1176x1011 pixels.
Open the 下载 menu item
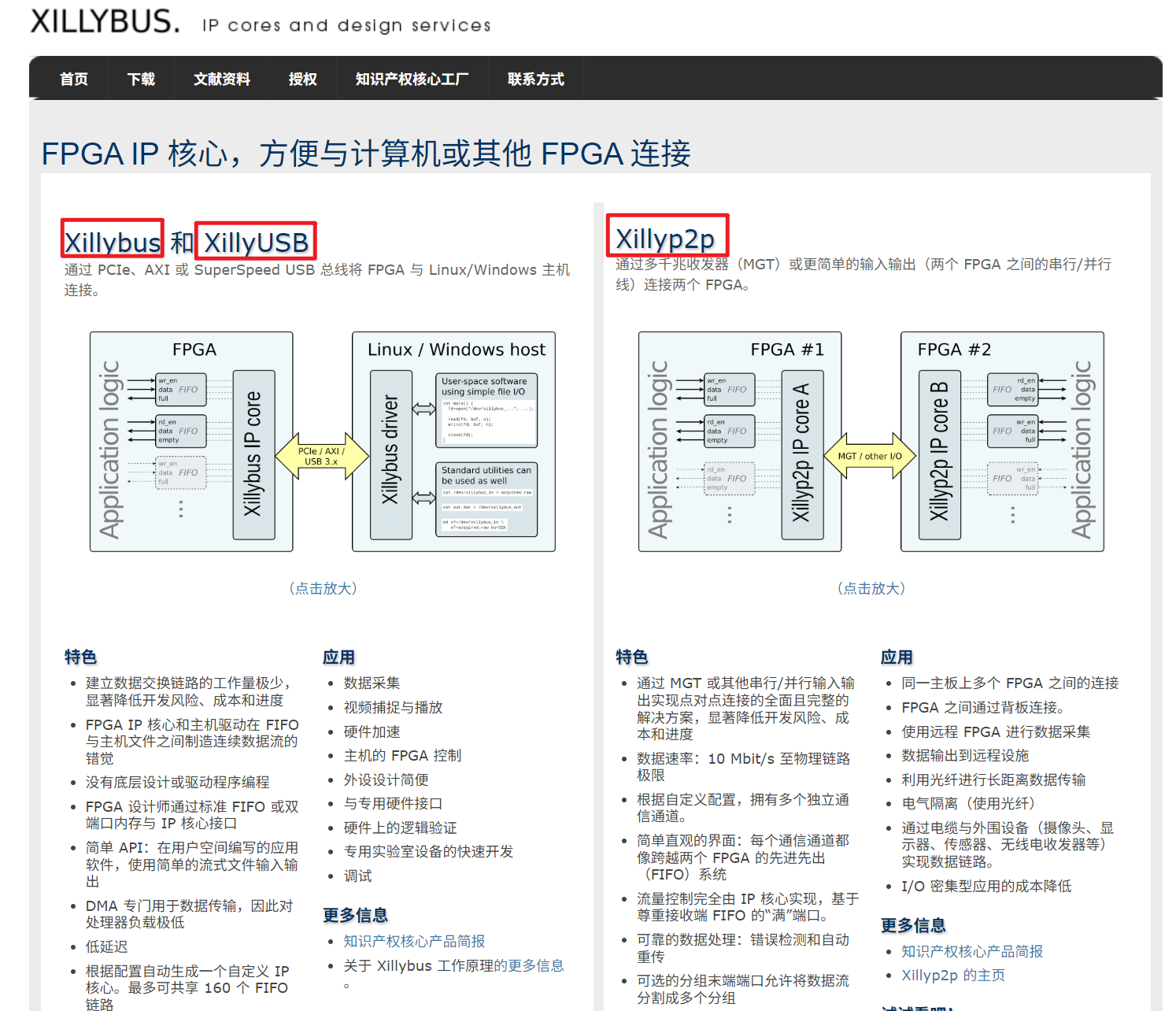(x=142, y=79)
